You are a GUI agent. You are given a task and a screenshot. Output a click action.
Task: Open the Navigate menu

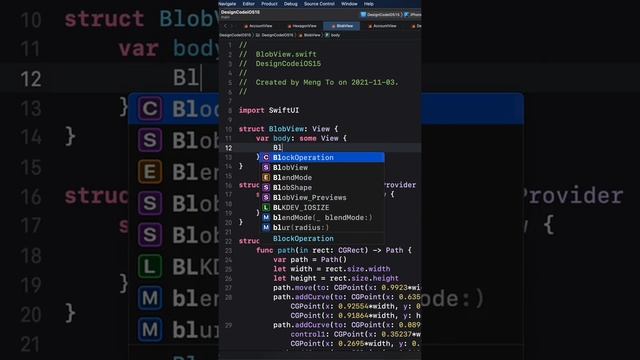227,4
